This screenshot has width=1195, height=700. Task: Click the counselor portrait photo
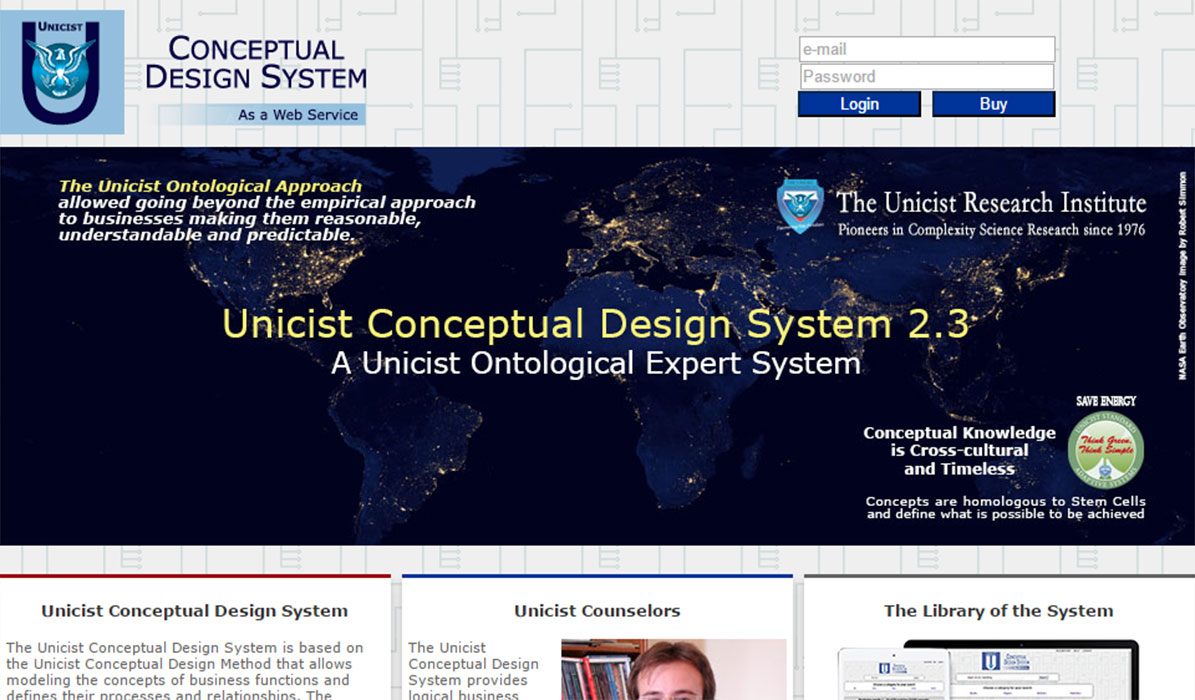pos(673,670)
